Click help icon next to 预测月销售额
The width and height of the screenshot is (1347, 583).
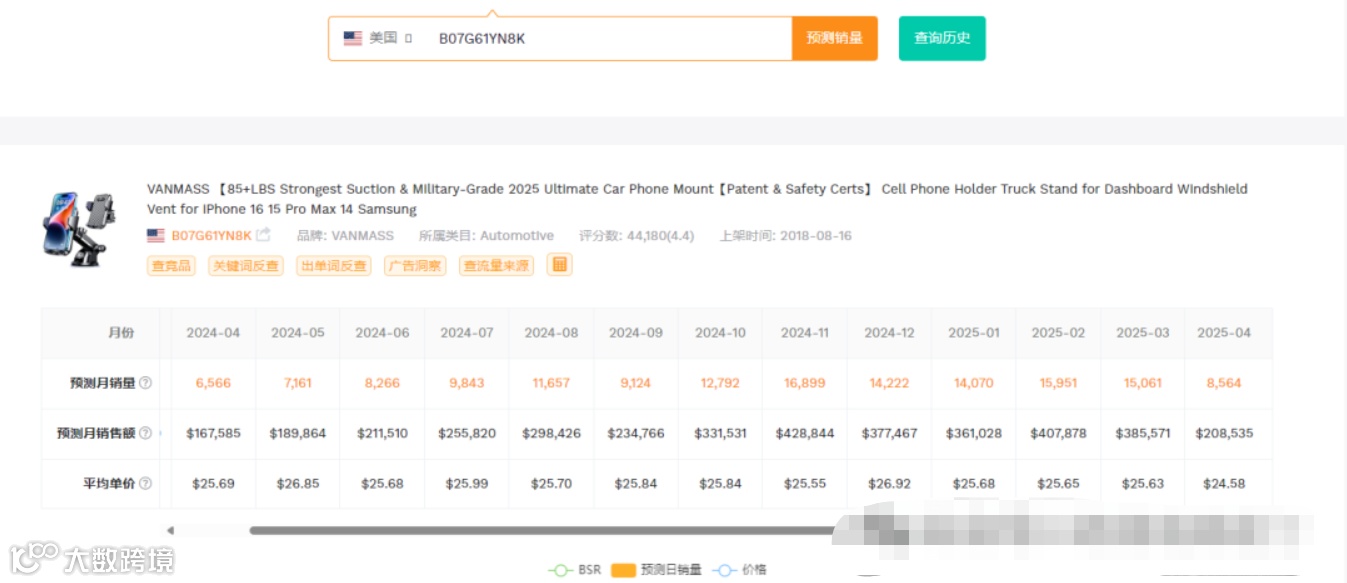[146, 433]
